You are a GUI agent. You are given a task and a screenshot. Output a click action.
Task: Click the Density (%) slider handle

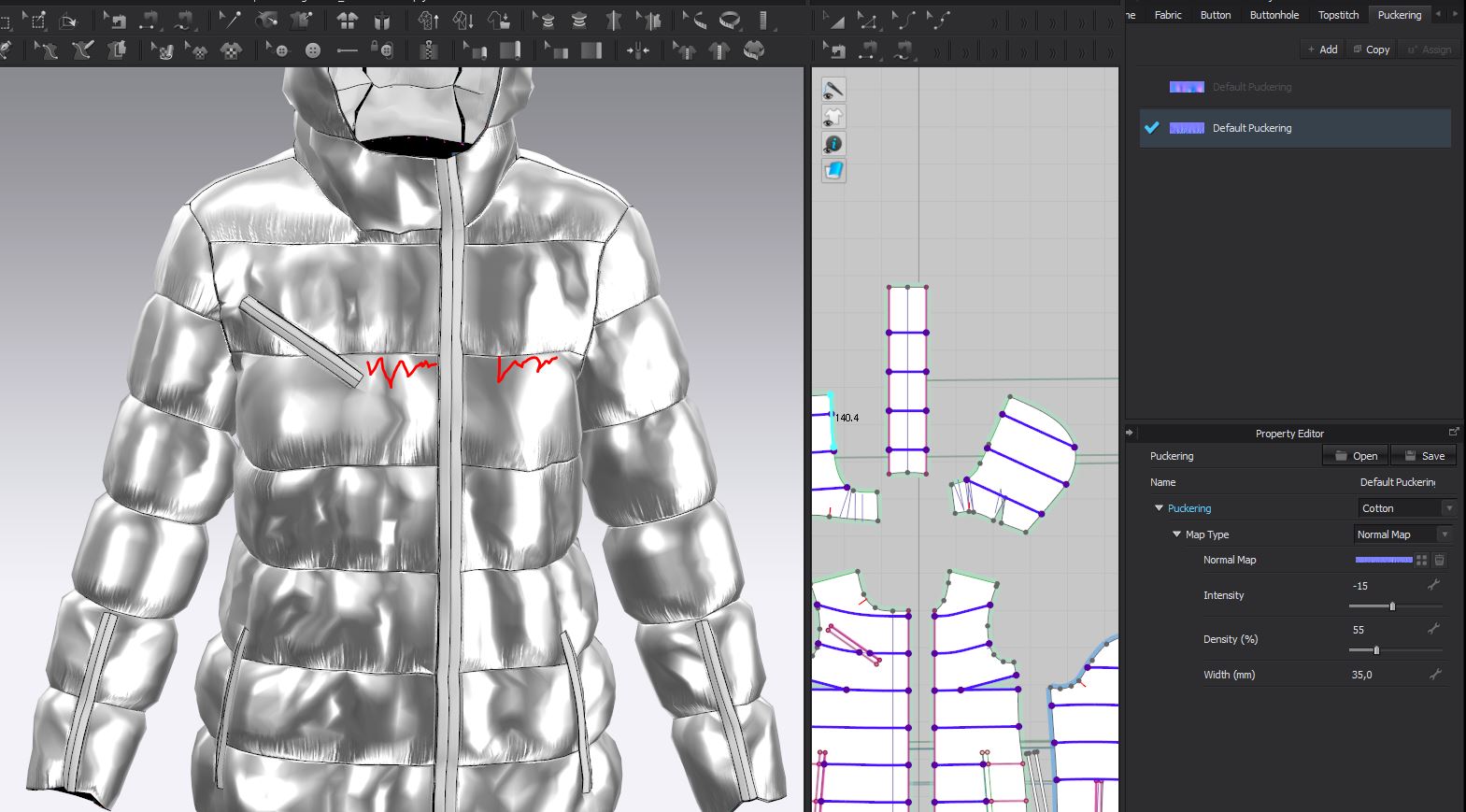[x=1376, y=650]
